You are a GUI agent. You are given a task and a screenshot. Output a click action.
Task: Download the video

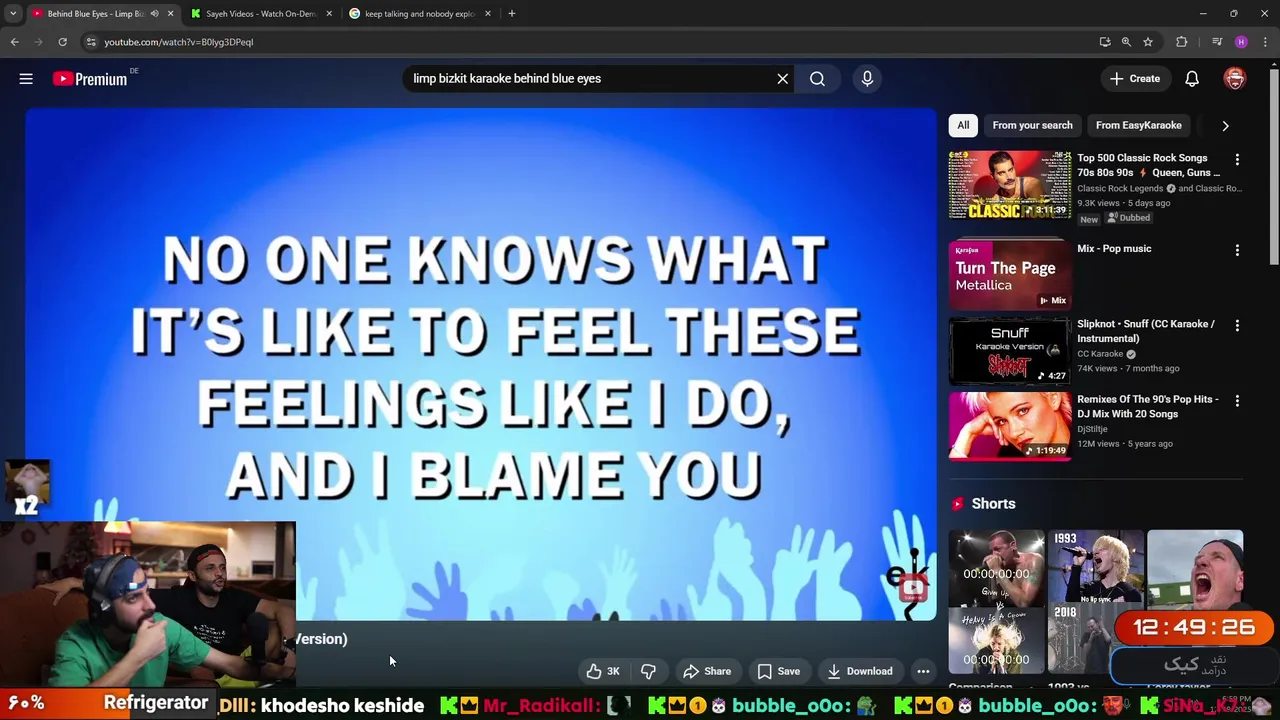click(860, 671)
